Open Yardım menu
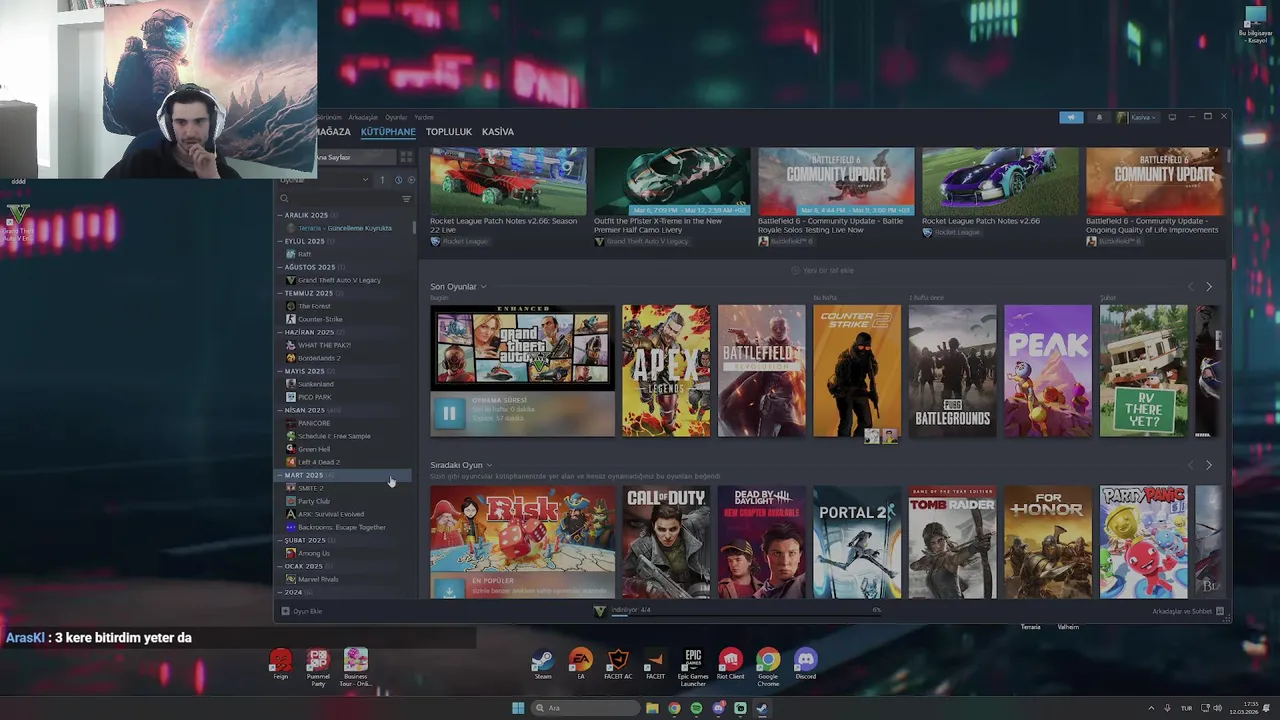Viewport: 1280px width, 720px height. click(x=424, y=117)
